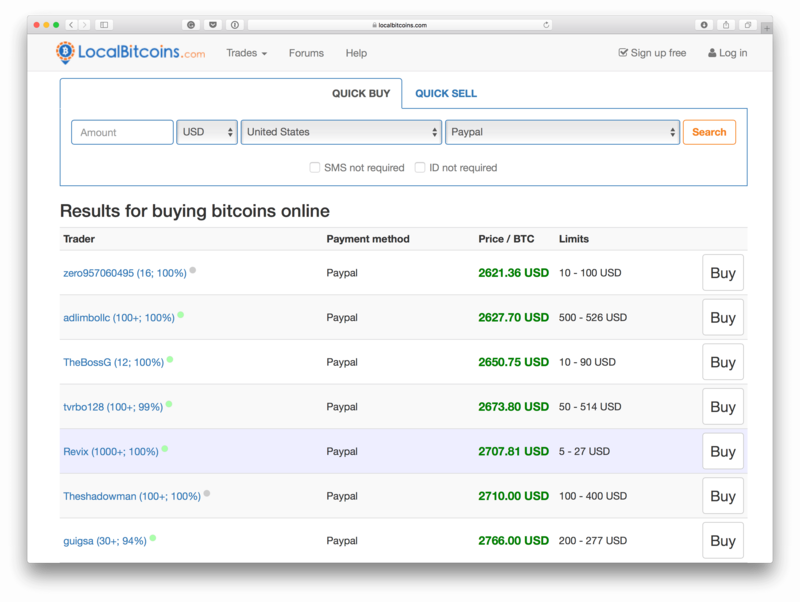Open the Sign up free link
The width and height of the screenshot is (800, 602).
652,53
